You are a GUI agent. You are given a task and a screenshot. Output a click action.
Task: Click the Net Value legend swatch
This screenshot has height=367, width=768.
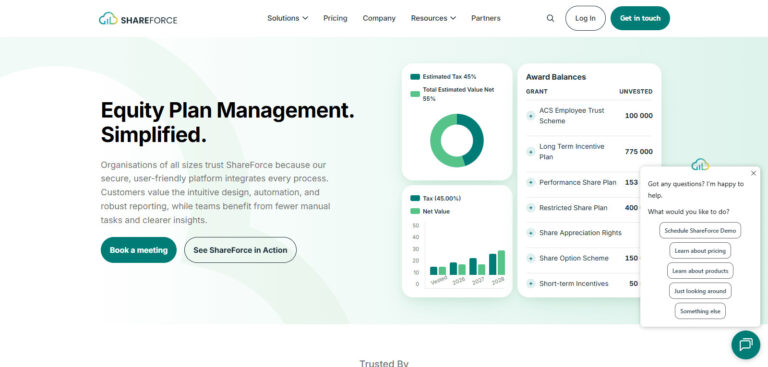415,211
